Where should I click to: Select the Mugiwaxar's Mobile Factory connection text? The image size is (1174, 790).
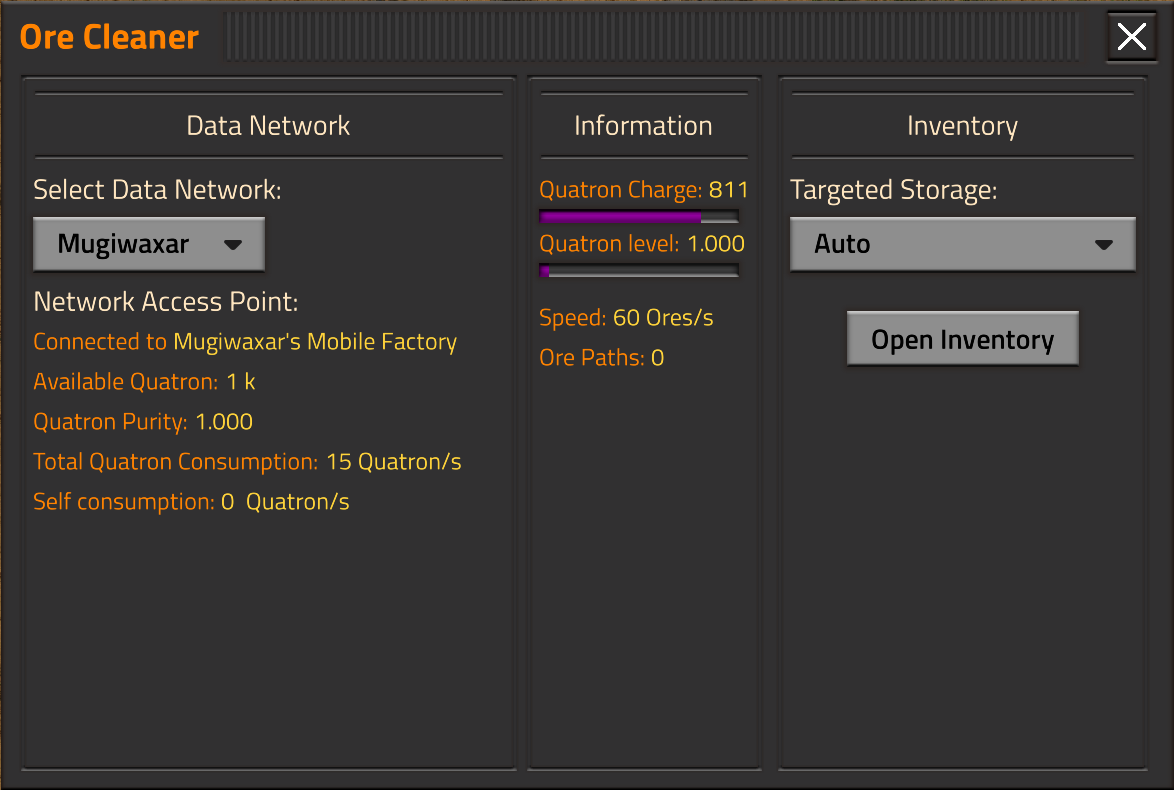click(315, 342)
